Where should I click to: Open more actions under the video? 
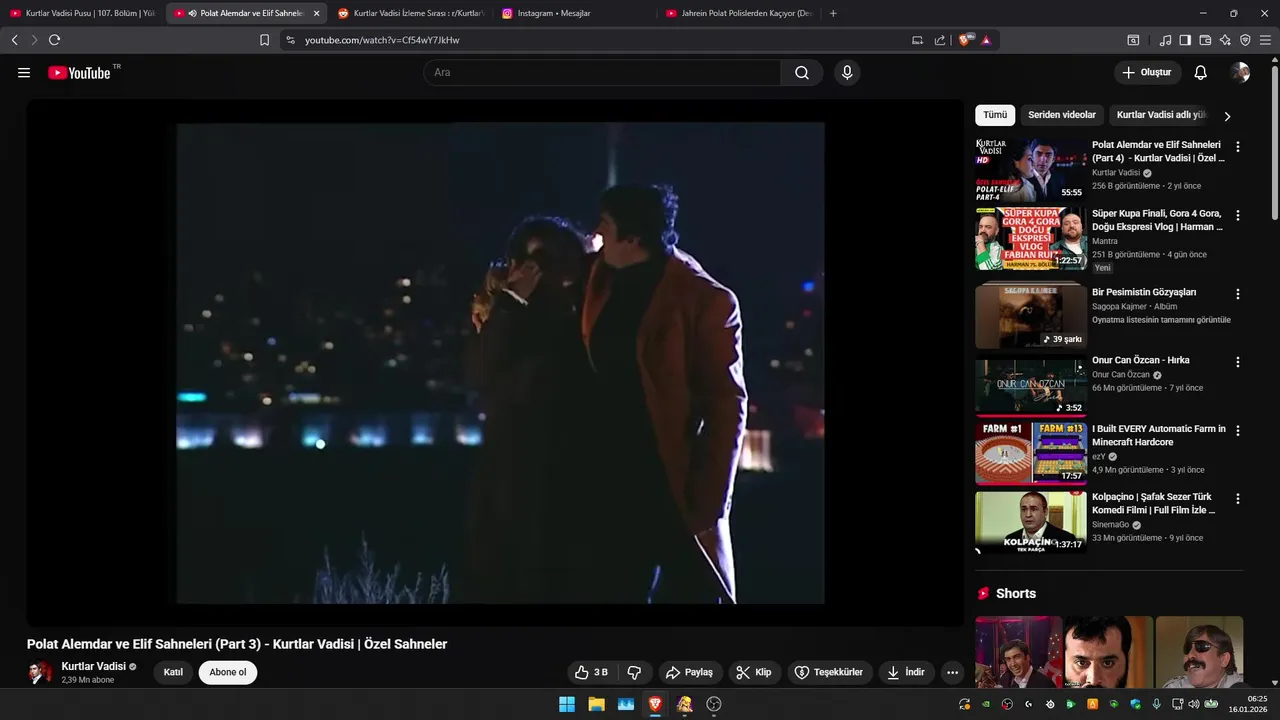click(952, 672)
